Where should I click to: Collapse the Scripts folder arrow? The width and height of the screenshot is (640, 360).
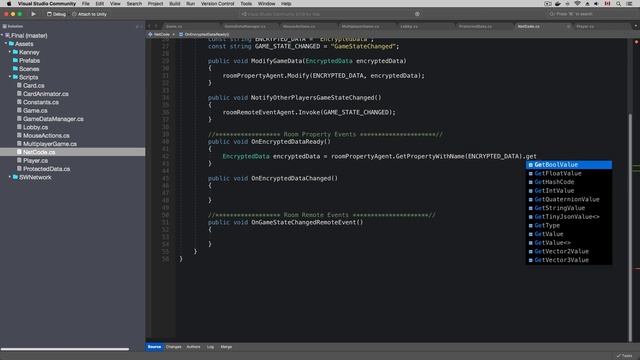pyautogui.click(x=10, y=77)
